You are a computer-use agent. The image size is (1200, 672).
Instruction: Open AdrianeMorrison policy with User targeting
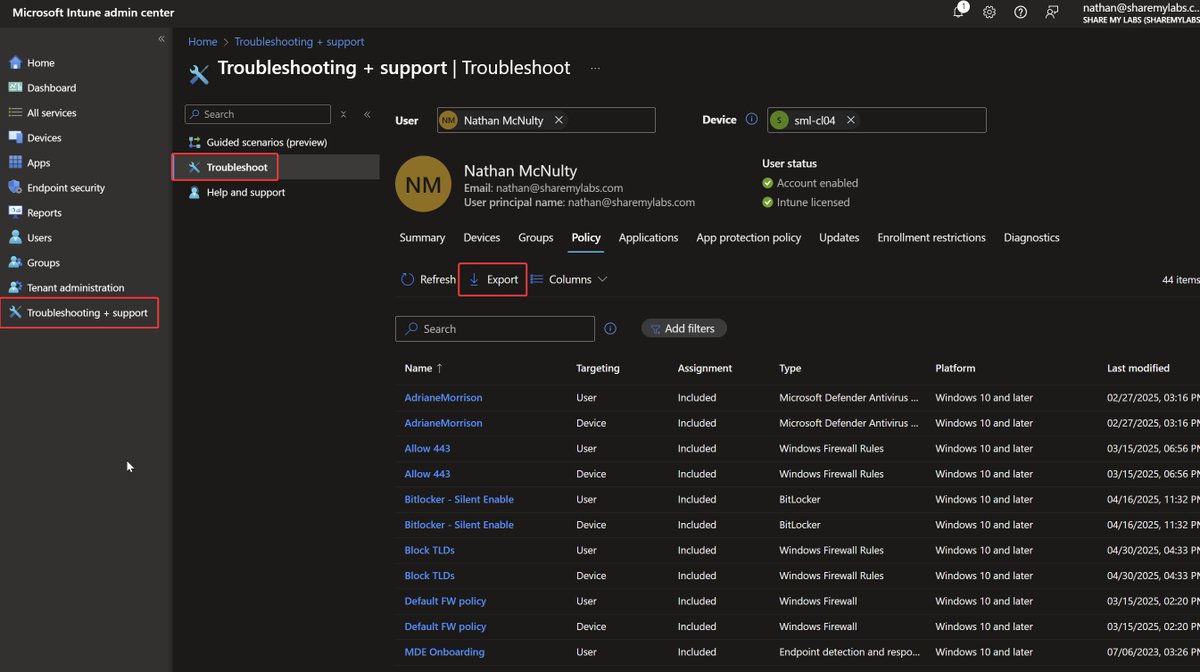pos(443,398)
